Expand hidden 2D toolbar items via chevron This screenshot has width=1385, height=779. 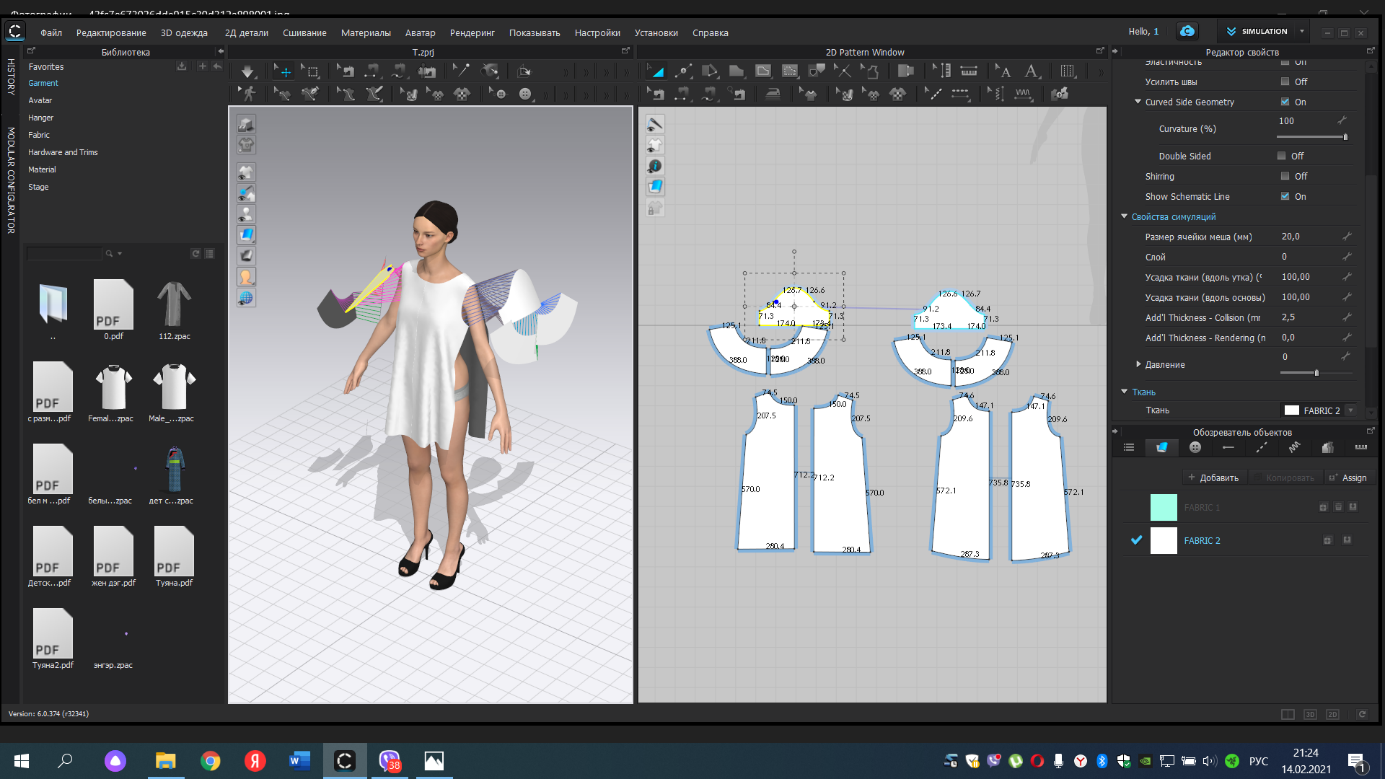pos(1101,72)
